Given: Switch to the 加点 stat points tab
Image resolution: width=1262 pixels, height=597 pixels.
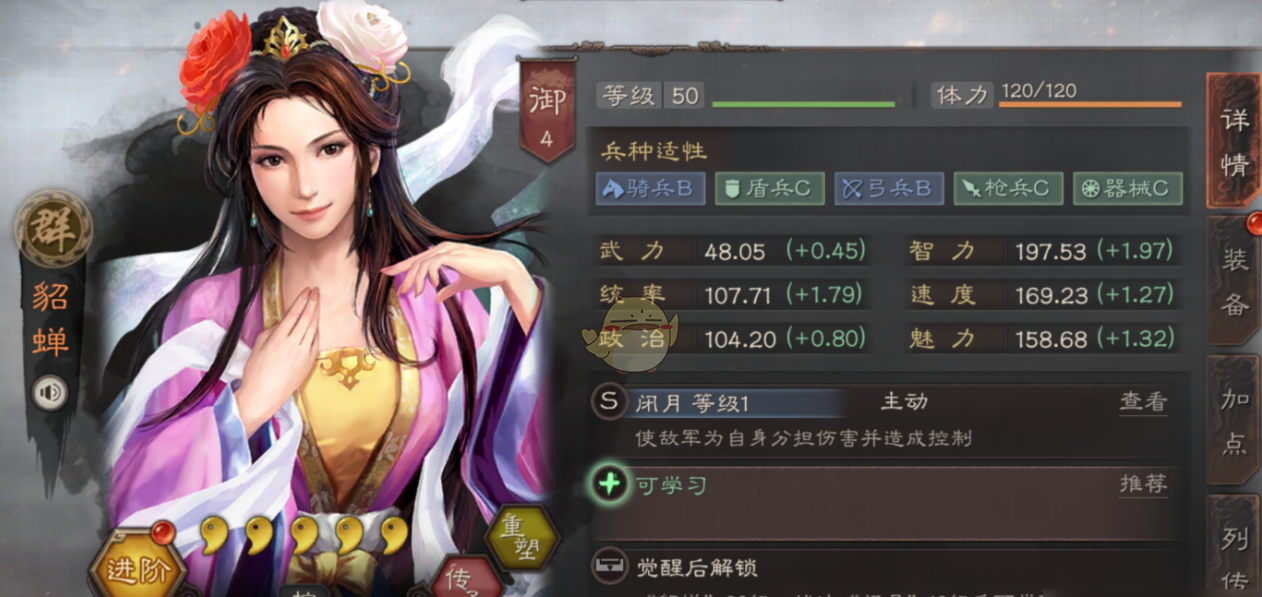Looking at the screenshot, I should (1234, 419).
